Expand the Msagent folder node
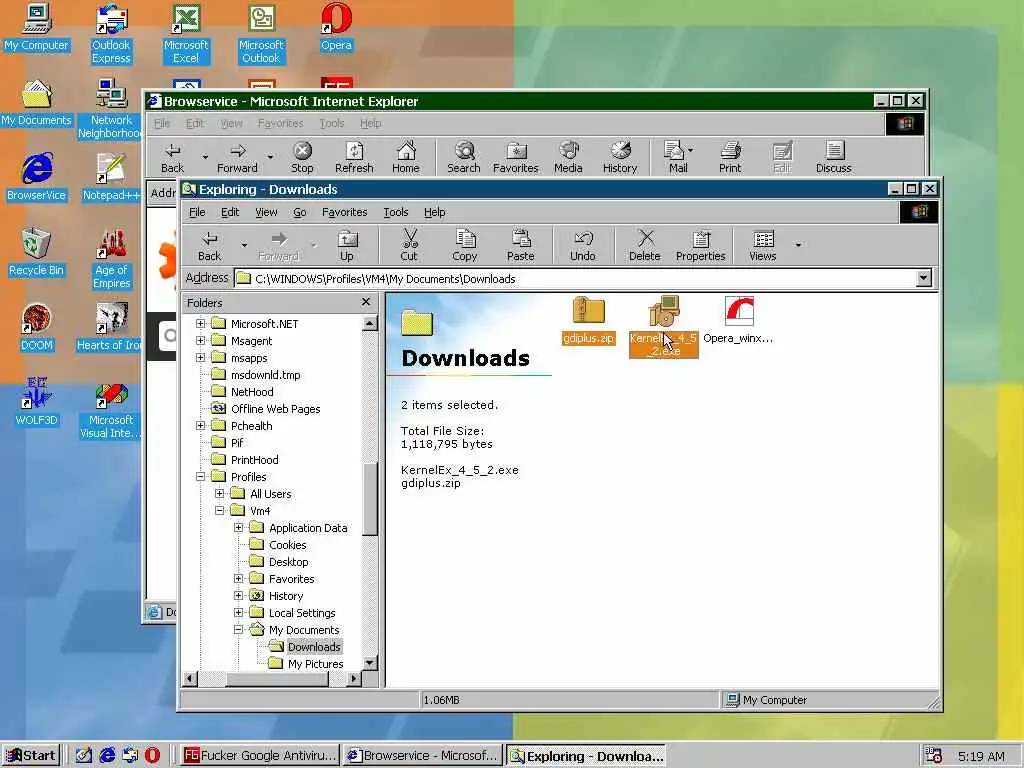 200,341
